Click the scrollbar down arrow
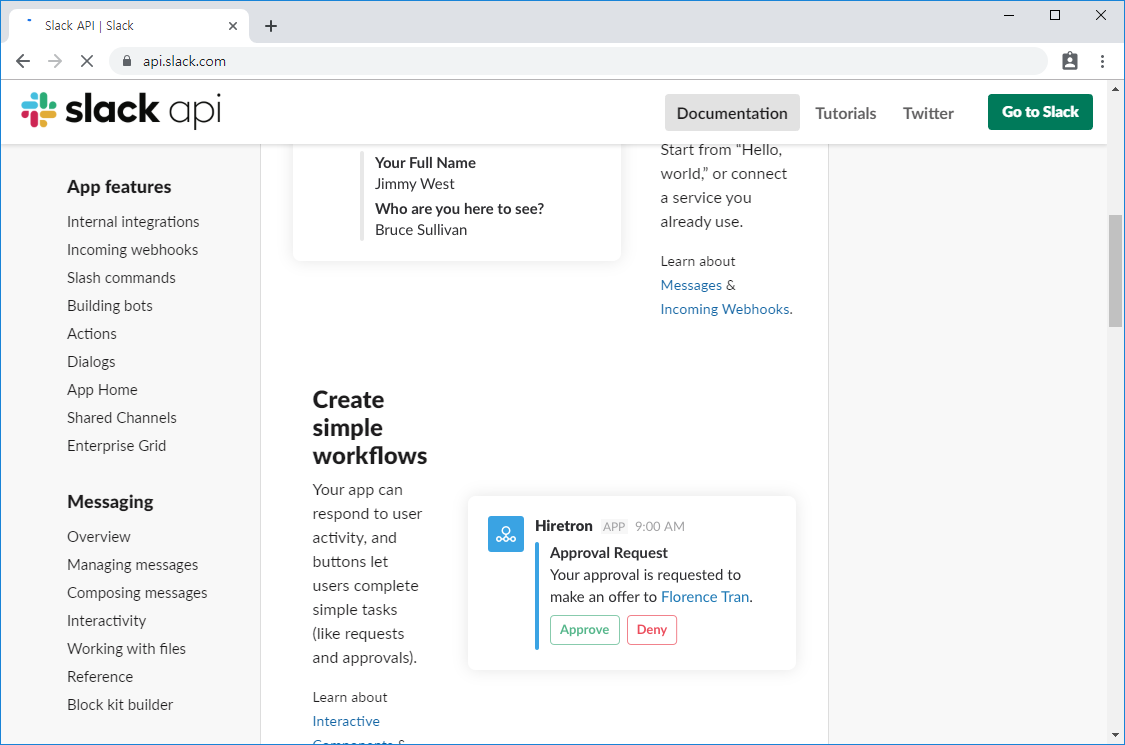1125x745 pixels. pos(1115,735)
